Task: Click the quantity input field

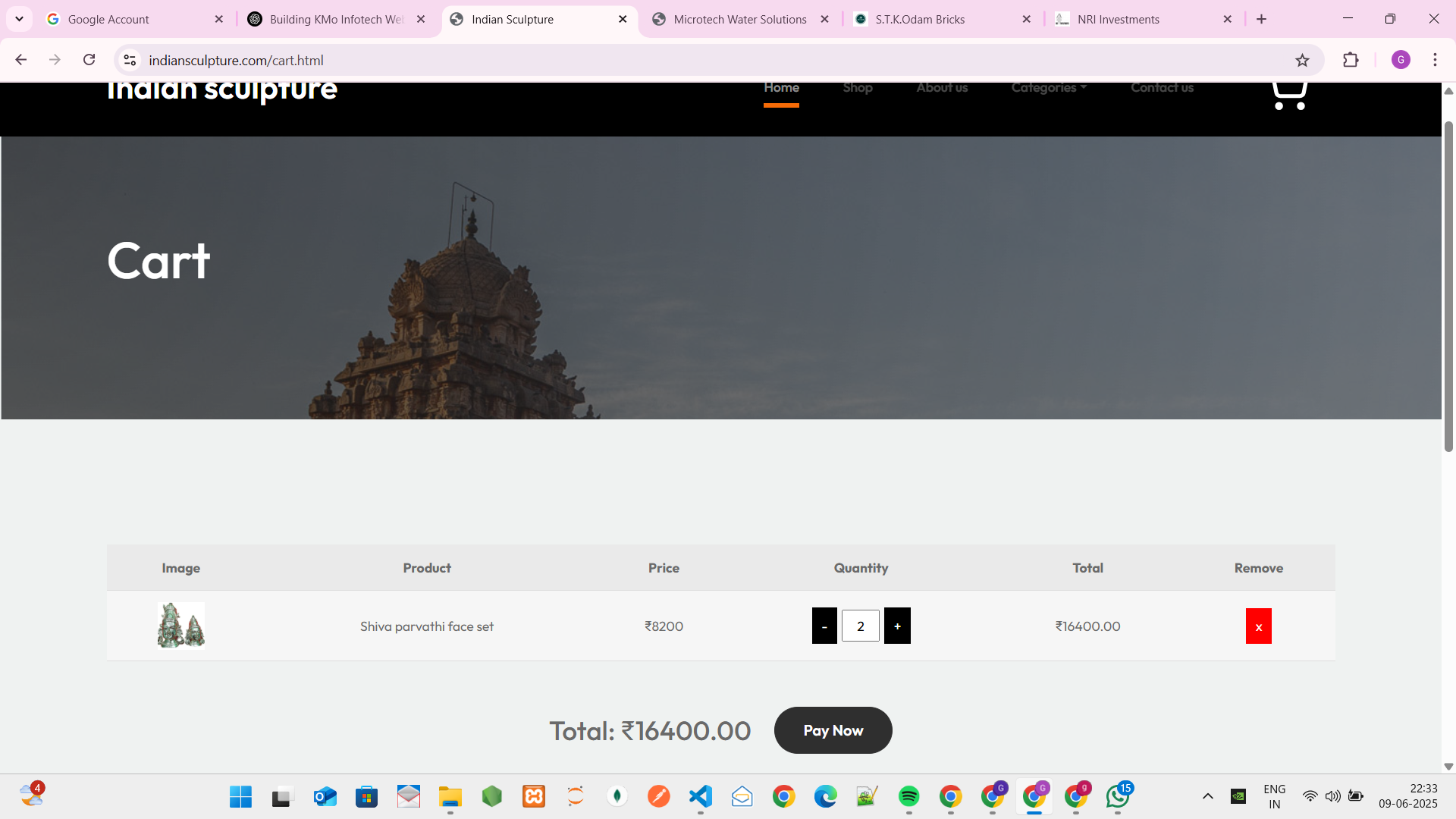Action: [861, 626]
